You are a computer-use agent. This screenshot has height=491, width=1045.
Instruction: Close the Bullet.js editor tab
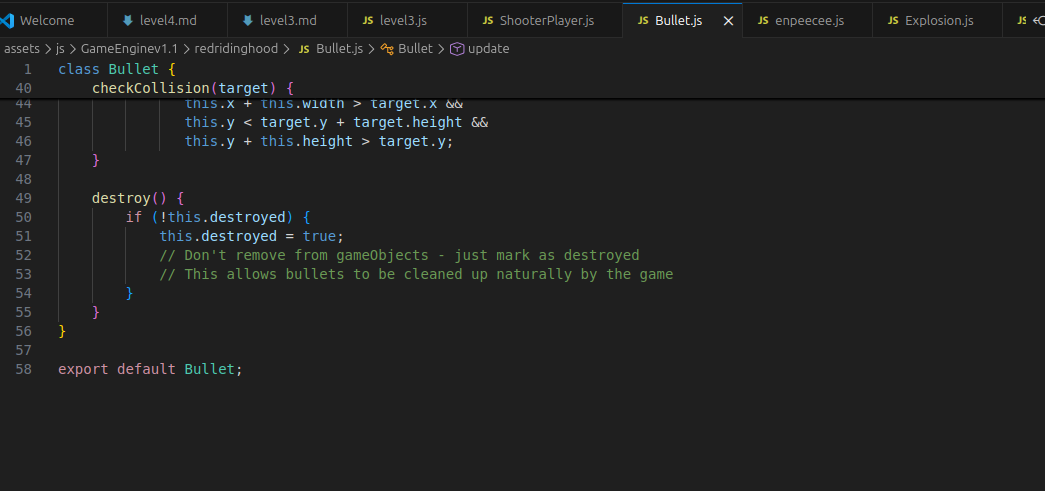[x=728, y=21]
